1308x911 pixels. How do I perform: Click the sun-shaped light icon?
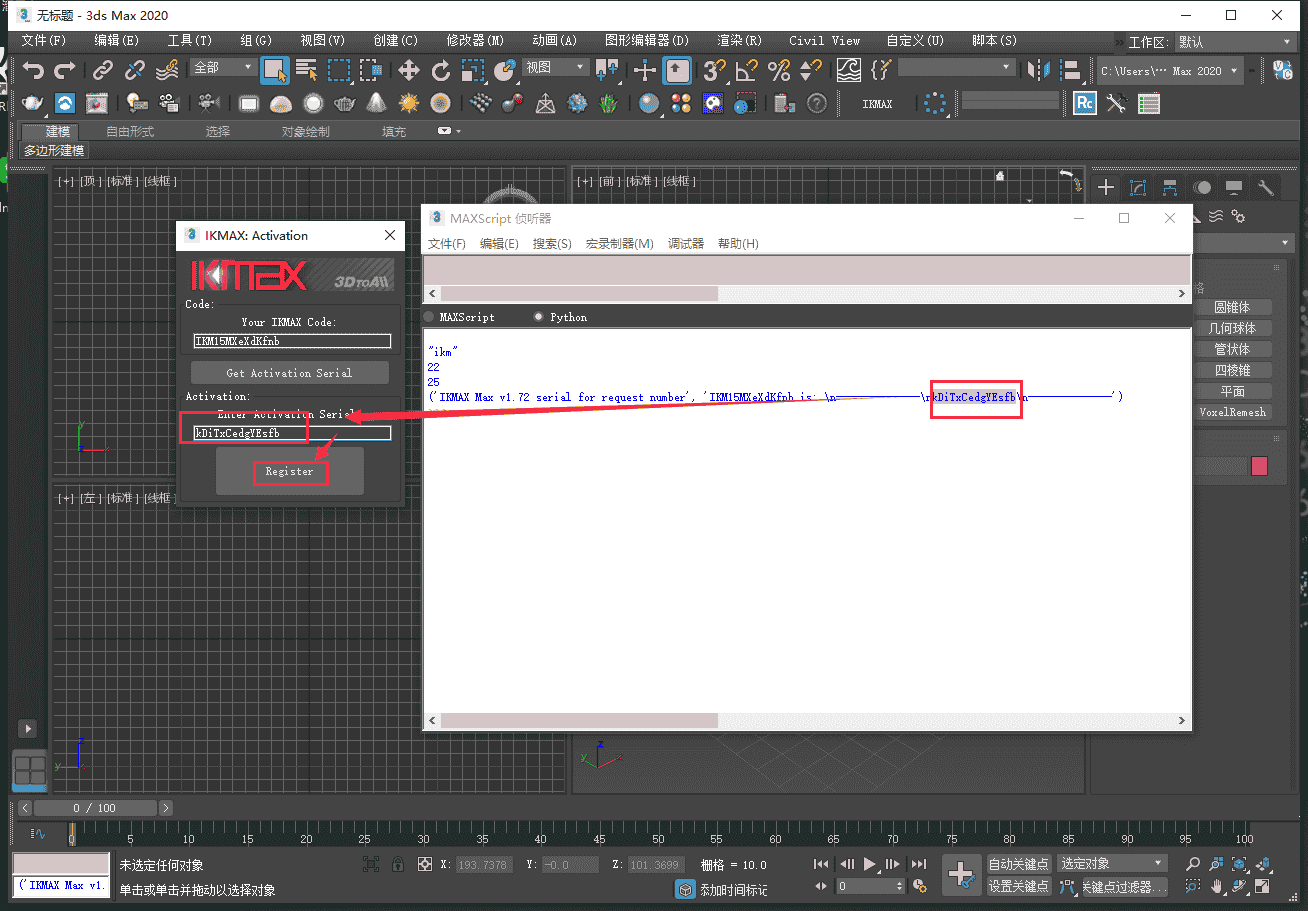408,103
